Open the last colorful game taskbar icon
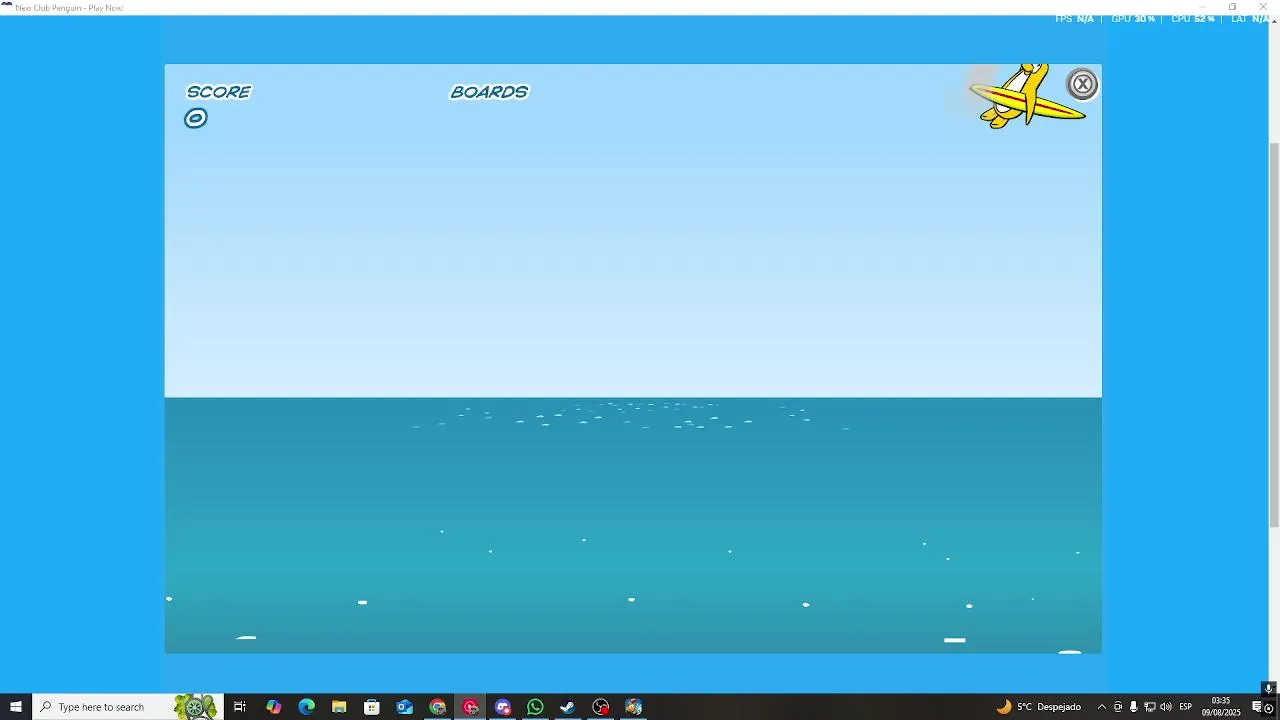The height and width of the screenshot is (720, 1280). (634, 707)
